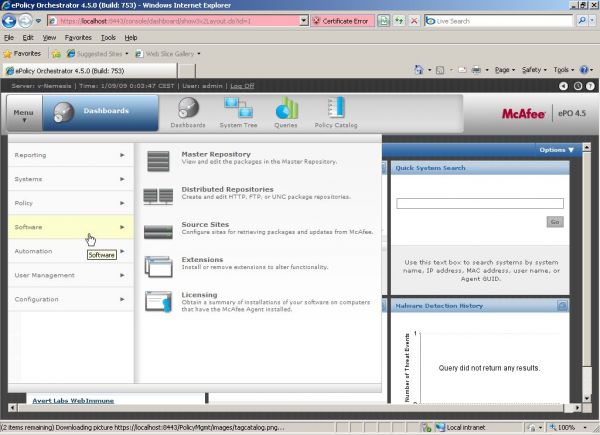Open Distributed Repositories
Image resolution: width=600 pixels, height=435 pixels.
227,189
